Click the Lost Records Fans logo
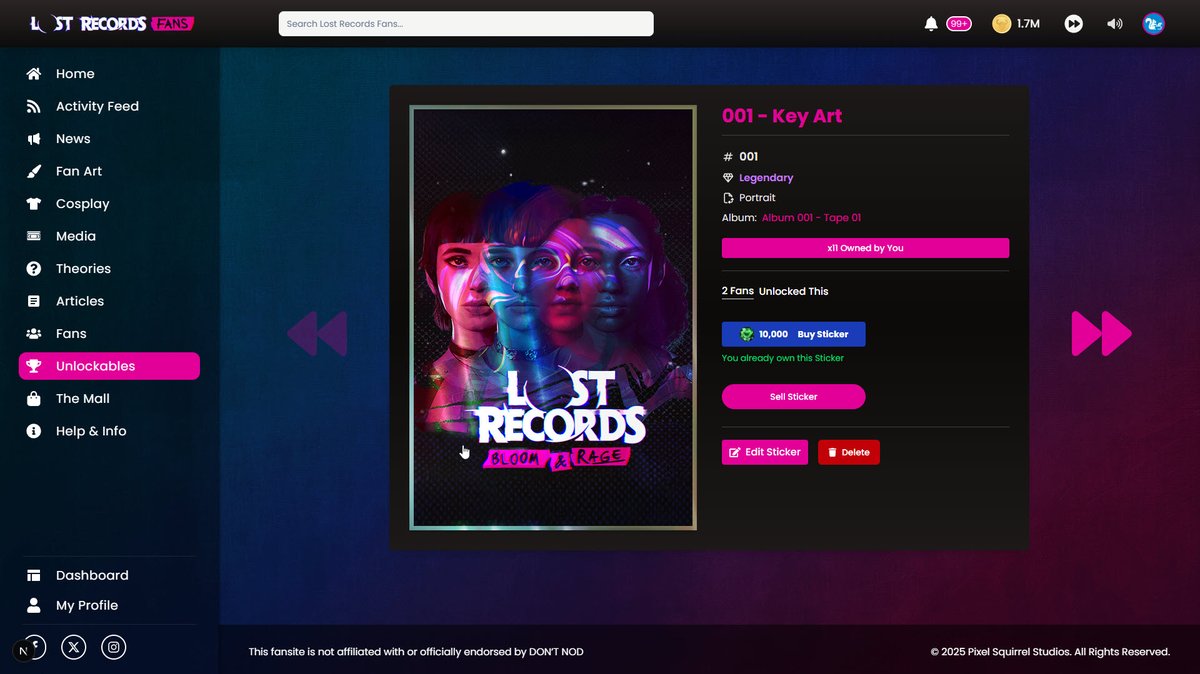1200x674 pixels. [112, 23]
